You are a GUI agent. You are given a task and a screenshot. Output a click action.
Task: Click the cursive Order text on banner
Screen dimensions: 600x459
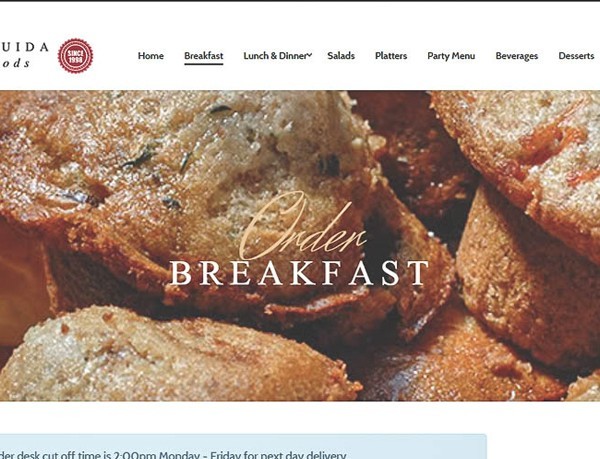pyautogui.click(x=303, y=226)
